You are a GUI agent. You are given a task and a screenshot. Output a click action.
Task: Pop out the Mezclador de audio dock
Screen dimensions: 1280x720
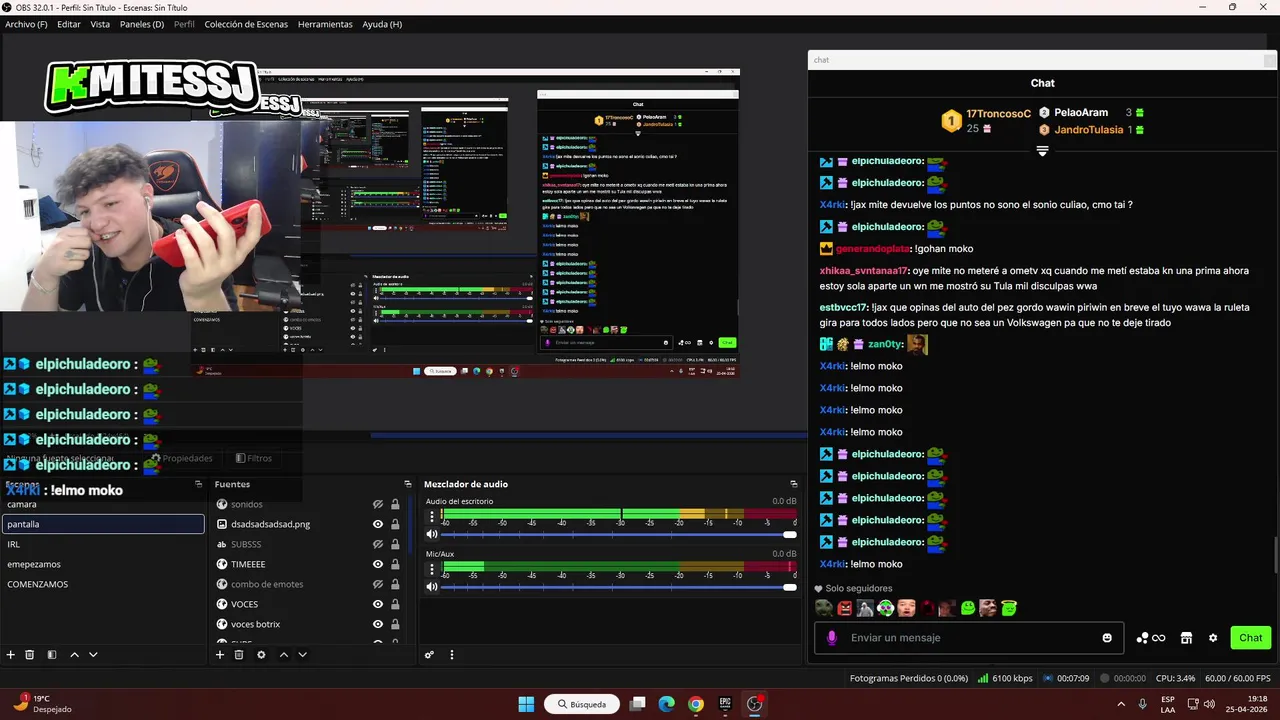coord(794,484)
